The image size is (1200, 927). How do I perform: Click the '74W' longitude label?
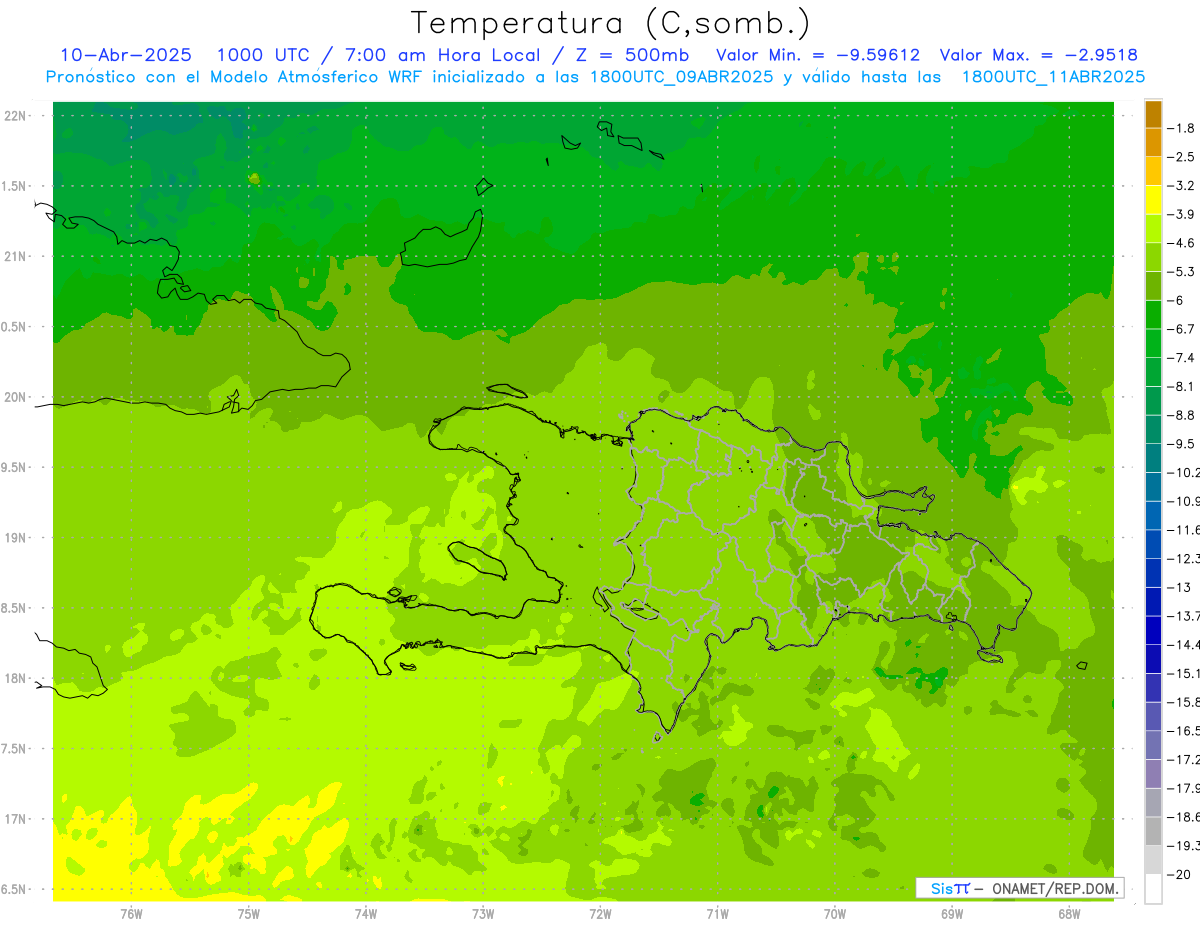pos(366,914)
